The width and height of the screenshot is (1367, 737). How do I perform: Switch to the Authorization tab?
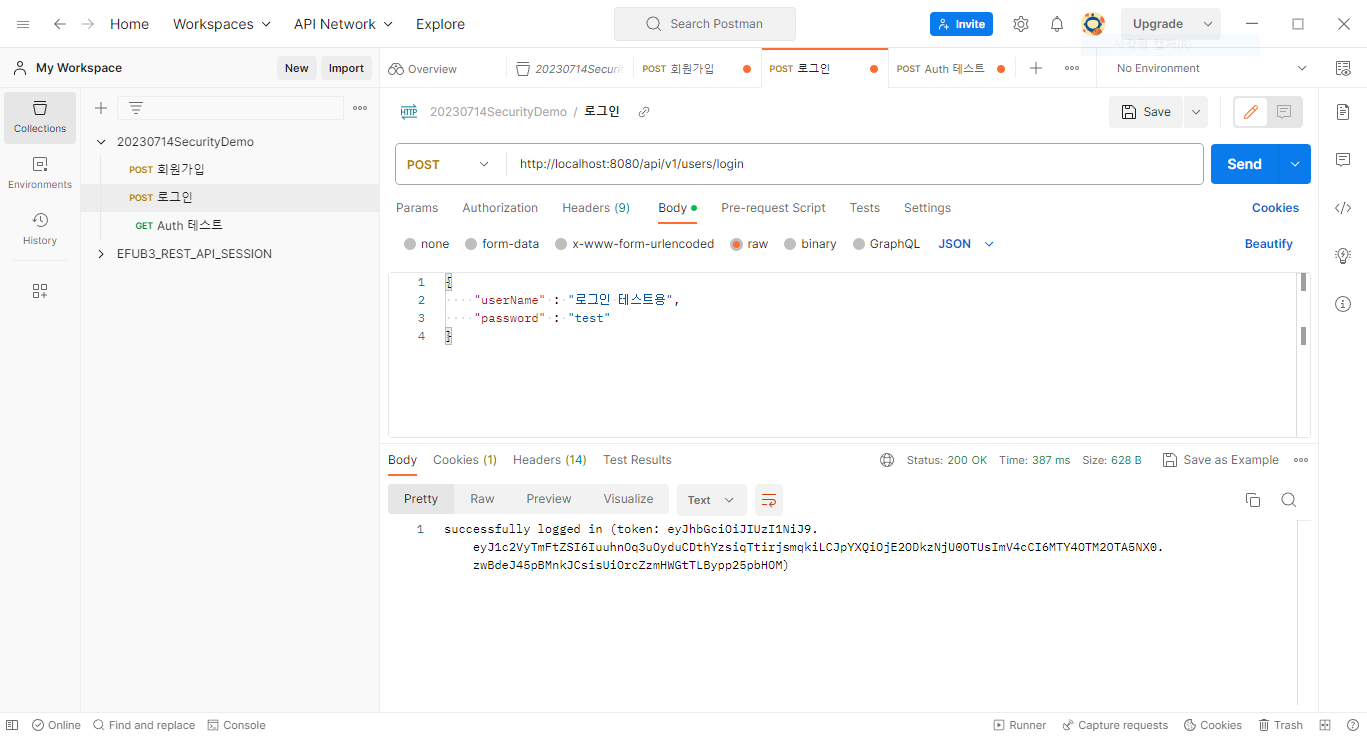coord(500,208)
